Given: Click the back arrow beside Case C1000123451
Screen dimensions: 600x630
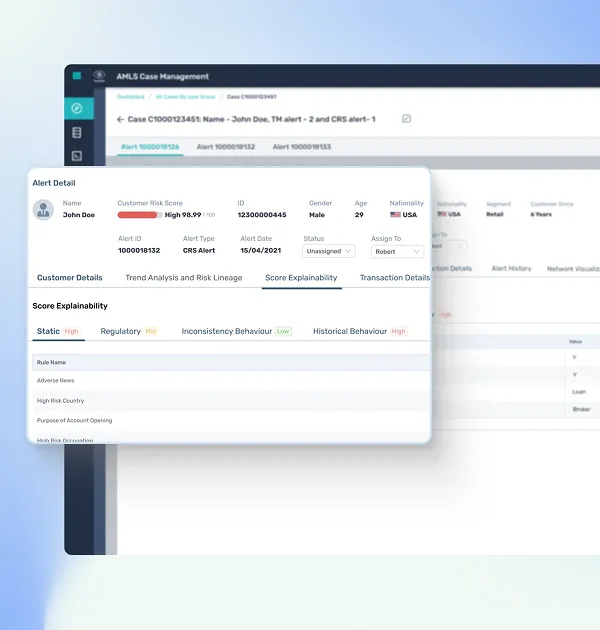Looking at the screenshot, I should click(x=120, y=119).
